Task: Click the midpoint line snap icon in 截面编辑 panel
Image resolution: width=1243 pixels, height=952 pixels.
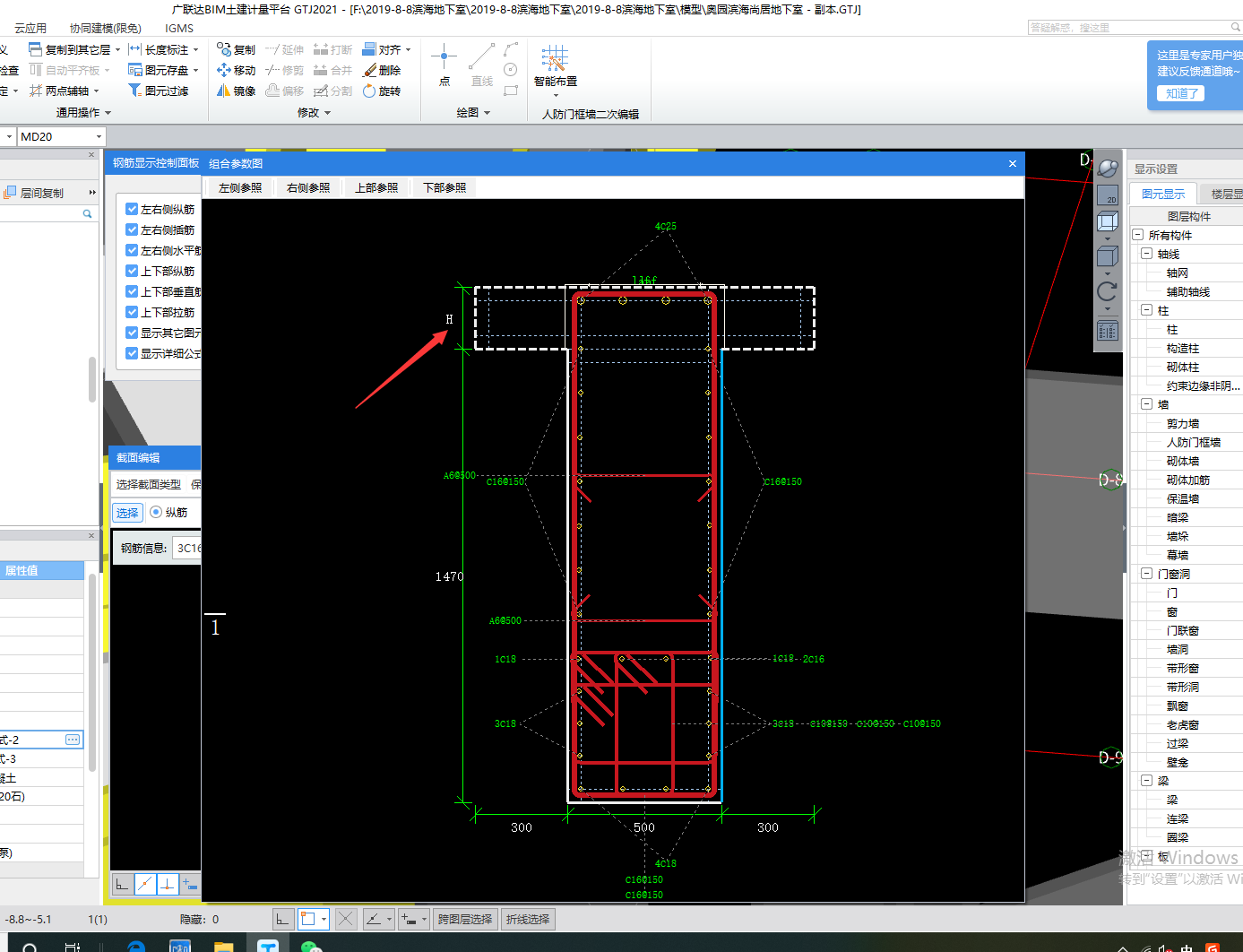Action: coord(145,884)
